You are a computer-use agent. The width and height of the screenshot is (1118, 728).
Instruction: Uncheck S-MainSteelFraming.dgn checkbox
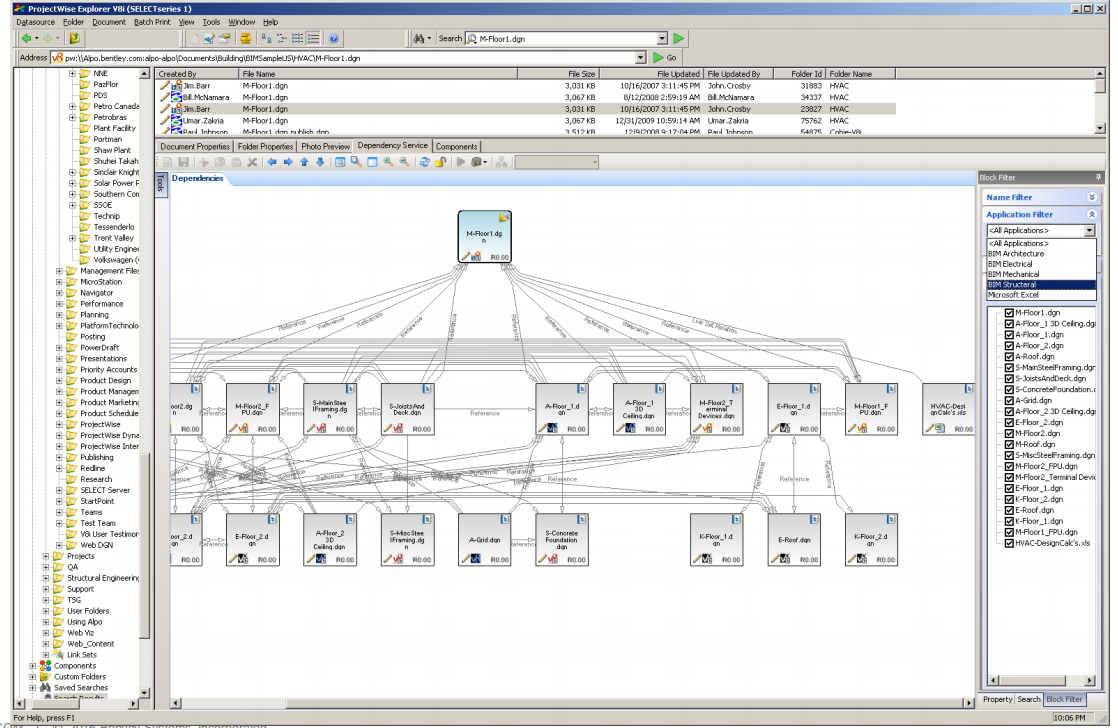click(x=1009, y=368)
